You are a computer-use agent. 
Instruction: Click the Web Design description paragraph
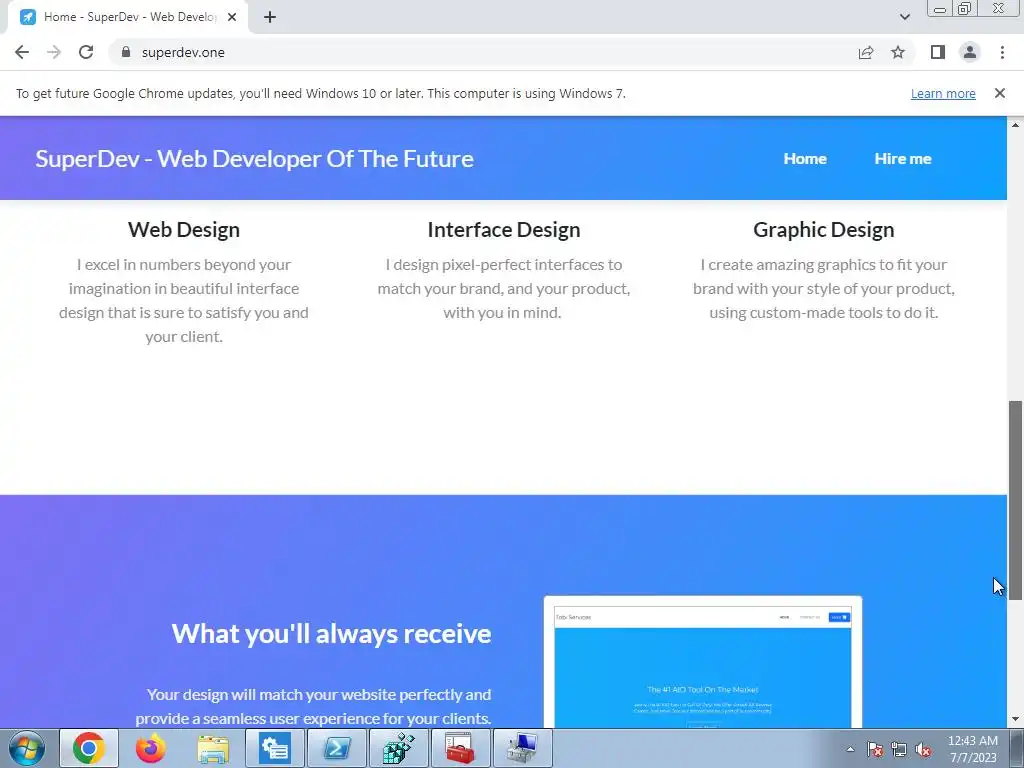(x=184, y=300)
